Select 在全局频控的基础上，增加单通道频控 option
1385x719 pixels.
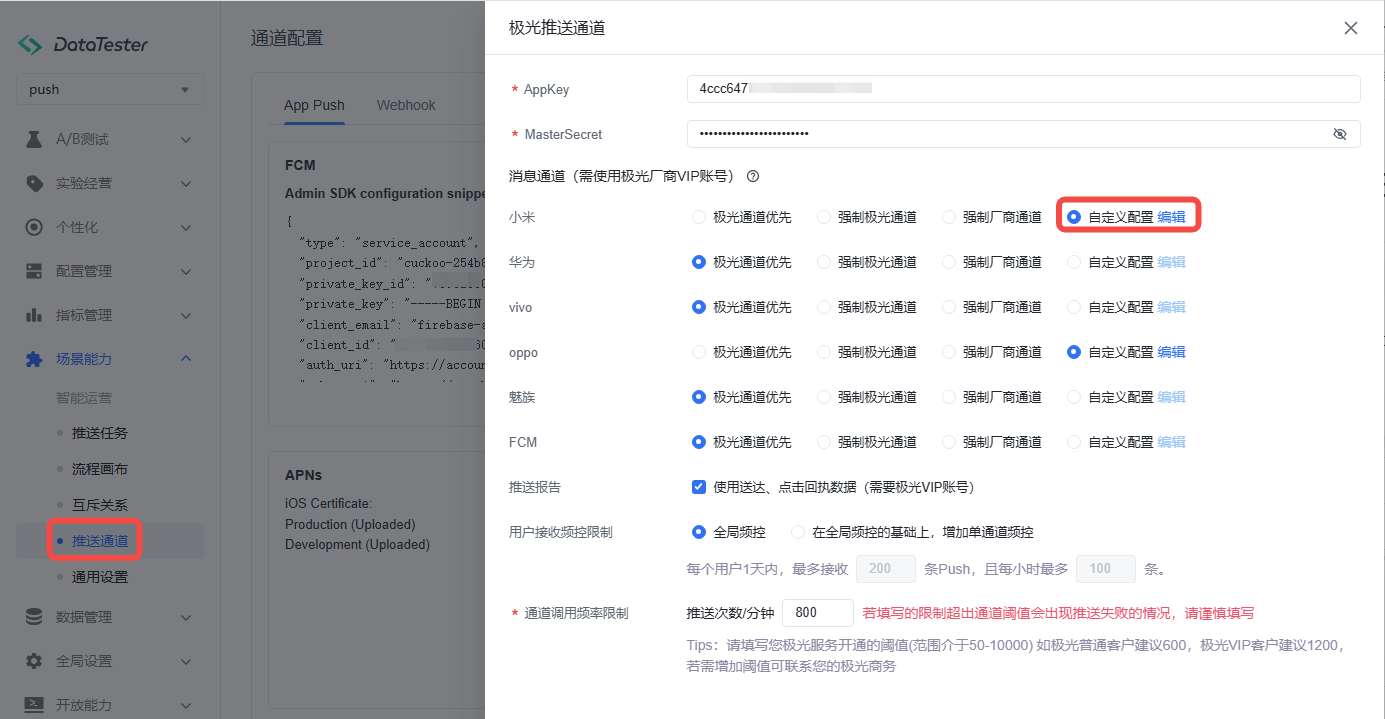coord(798,532)
